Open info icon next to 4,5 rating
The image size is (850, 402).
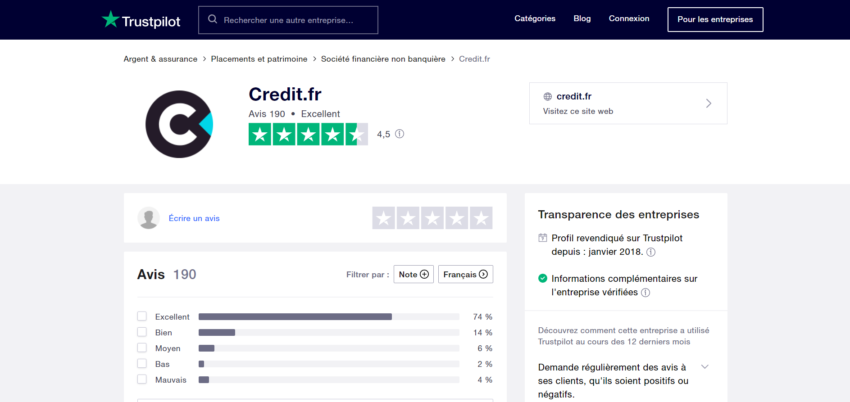(x=400, y=134)
